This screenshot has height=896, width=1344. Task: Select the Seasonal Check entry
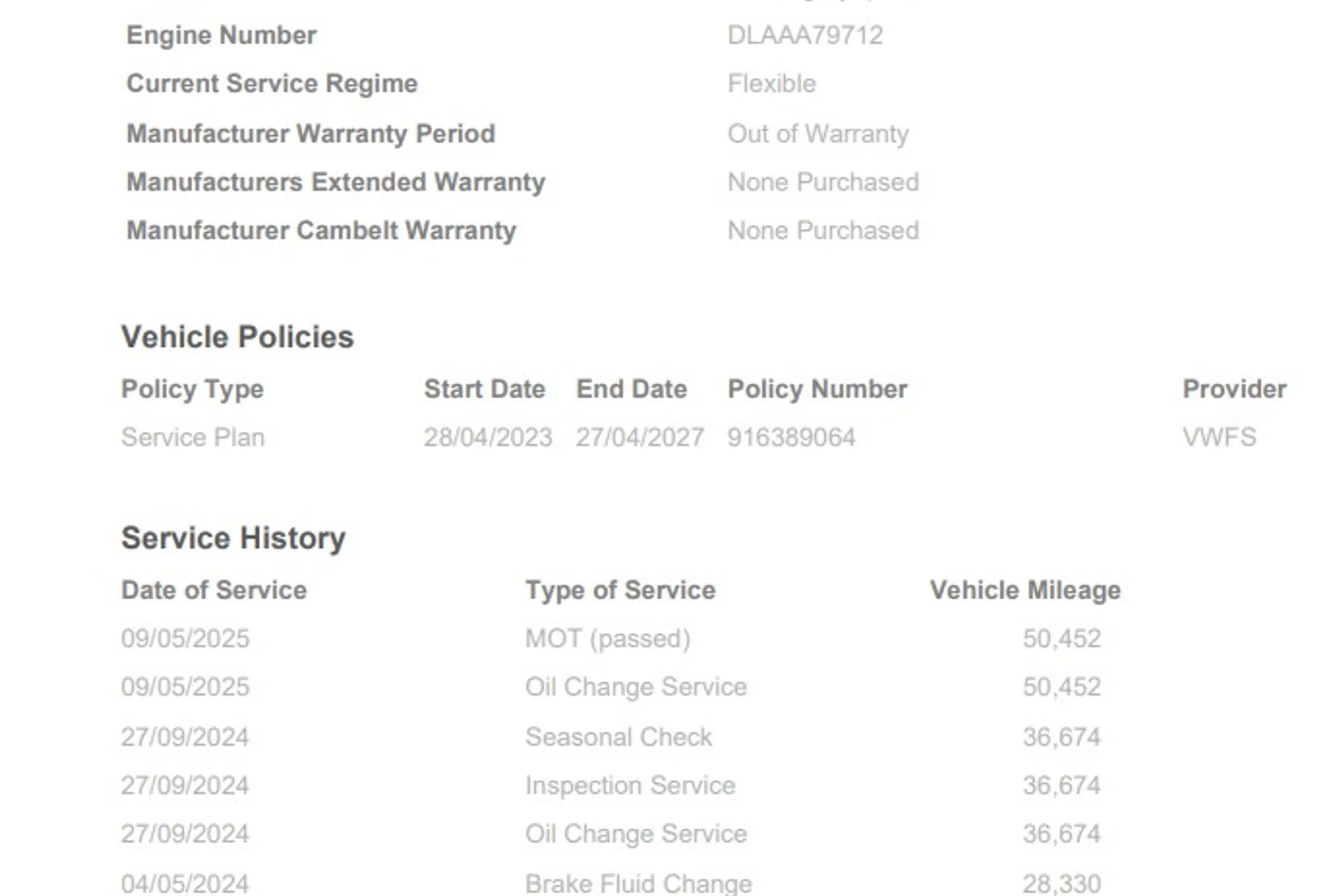618,737
